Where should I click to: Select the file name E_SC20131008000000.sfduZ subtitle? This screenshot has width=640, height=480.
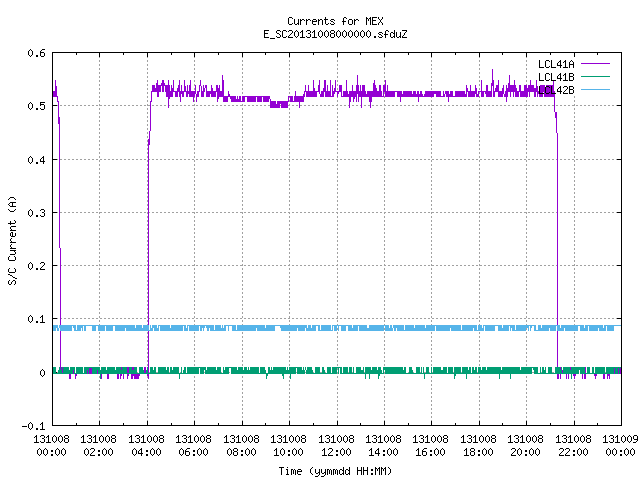335,34
